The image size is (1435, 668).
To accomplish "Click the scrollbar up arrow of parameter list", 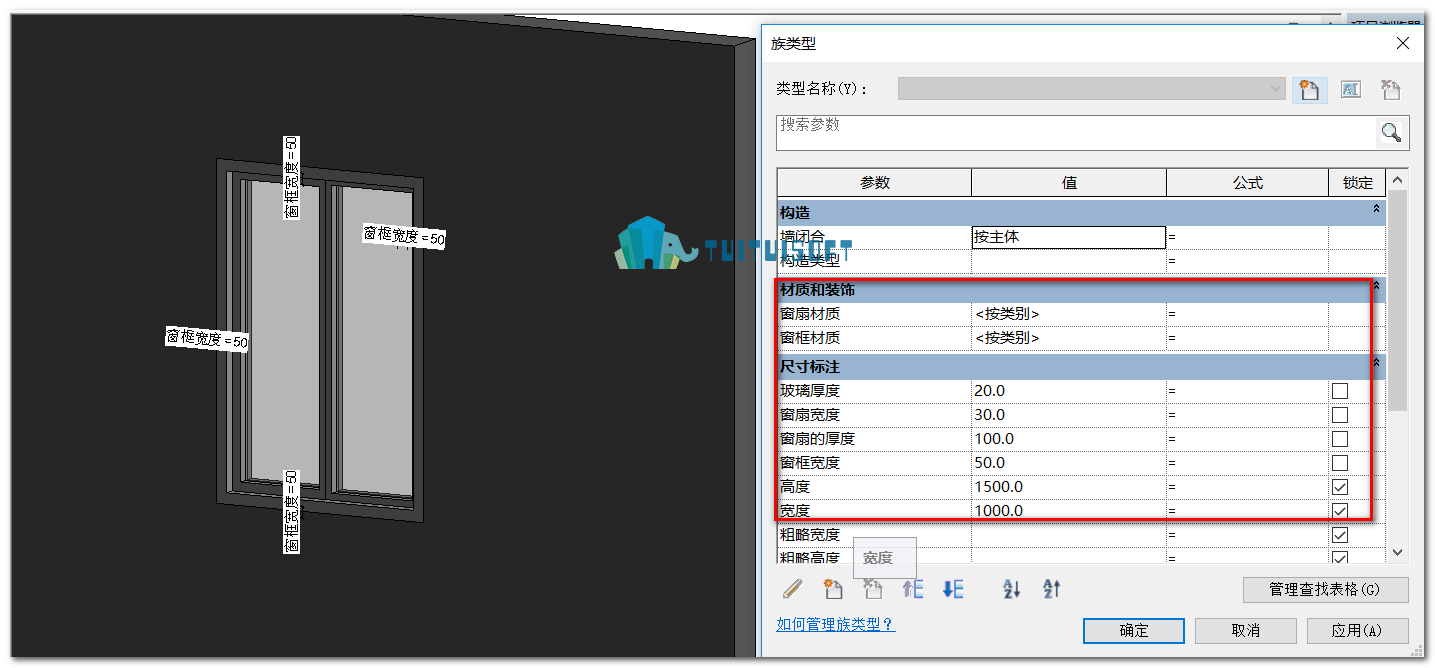I will (x=1397, y=180).
